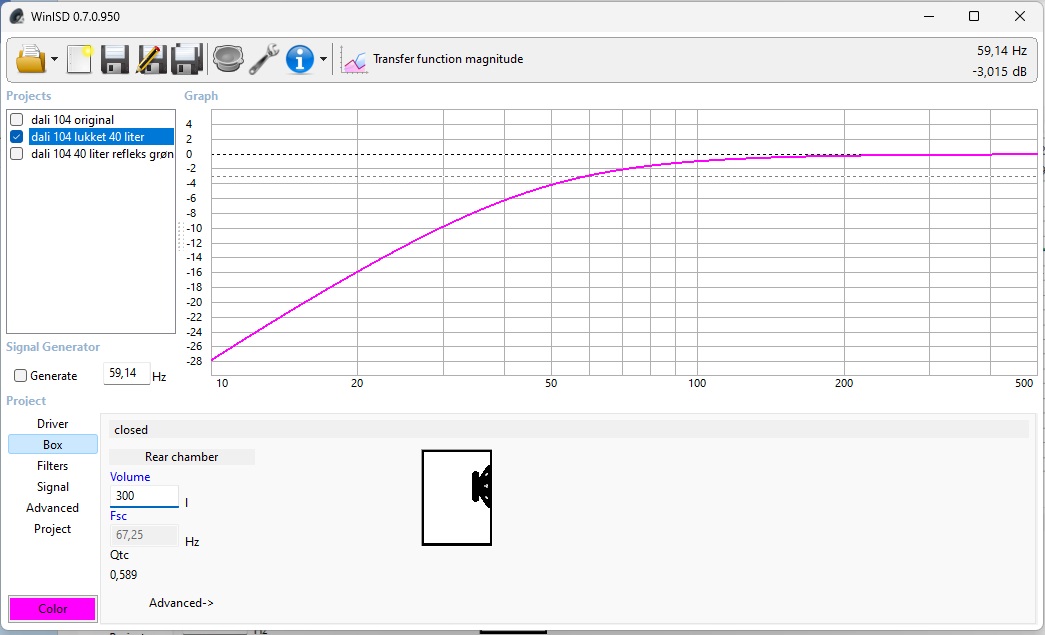Check dali 104 40 liter refleks grøn
The image size is (1045, 635).
[x=17, y=154]
